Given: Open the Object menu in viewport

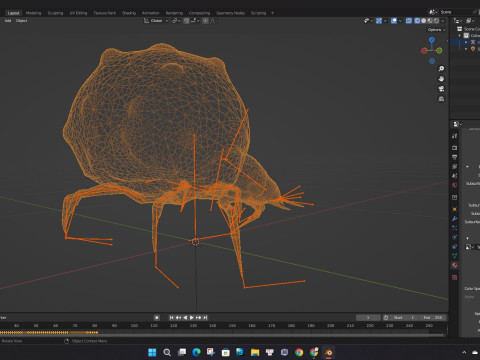Looking at the screenshot, I should coord(22,21).
